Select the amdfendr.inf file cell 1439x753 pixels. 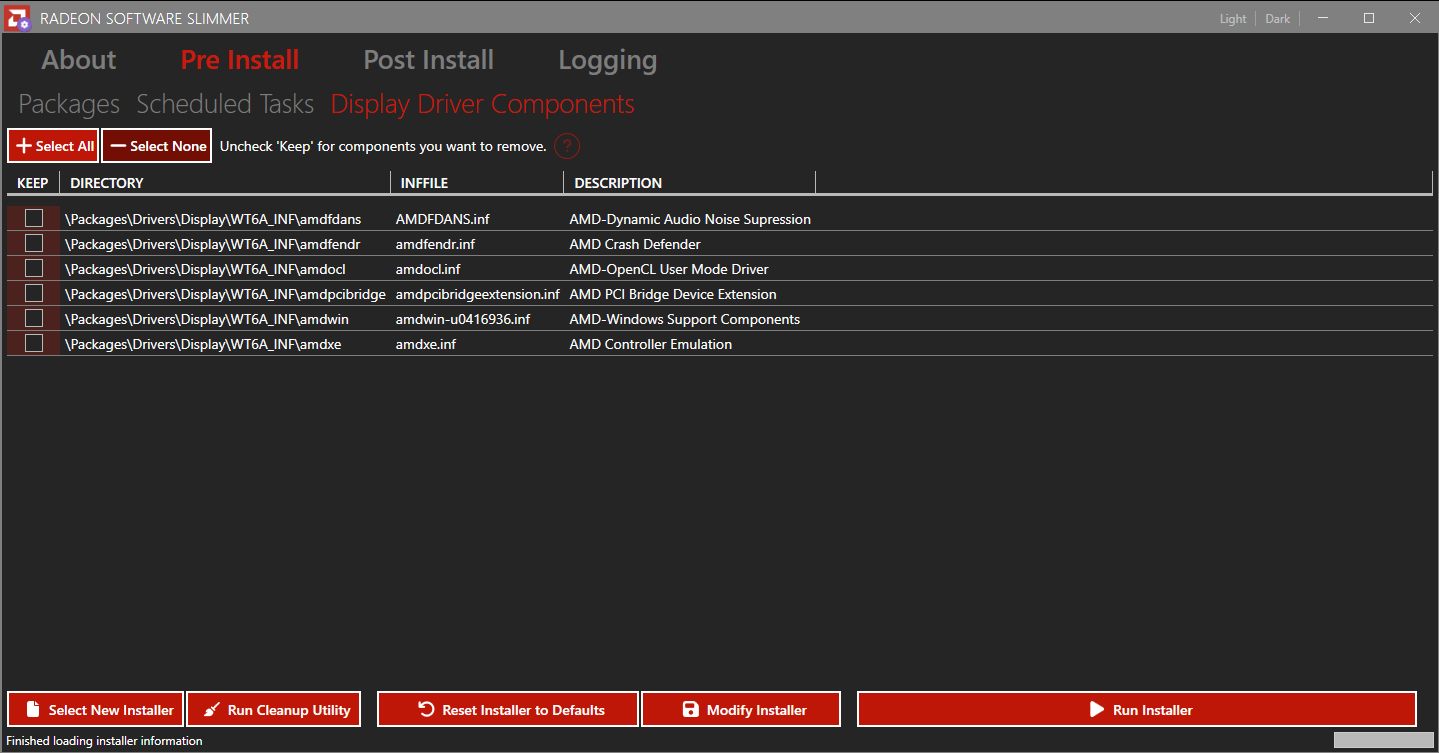pos(435,244)
